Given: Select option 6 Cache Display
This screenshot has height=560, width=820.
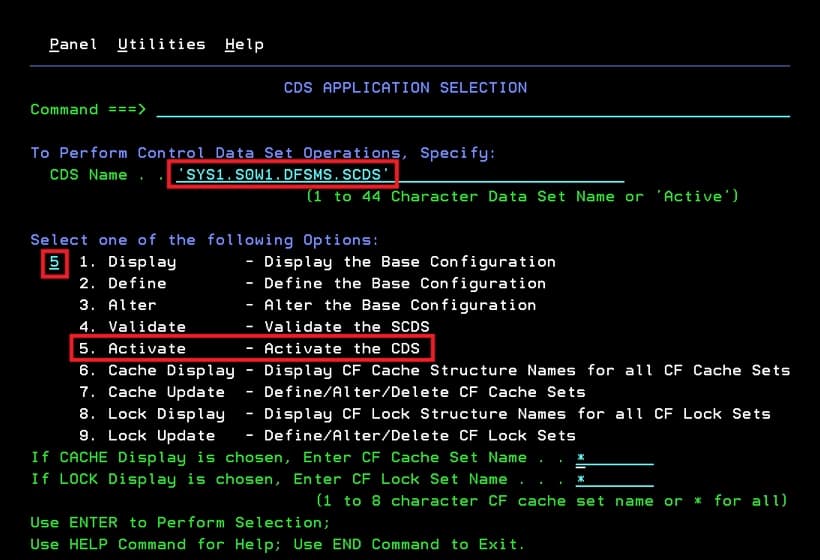Looking at the screenshot, I should tap(156, 370).
